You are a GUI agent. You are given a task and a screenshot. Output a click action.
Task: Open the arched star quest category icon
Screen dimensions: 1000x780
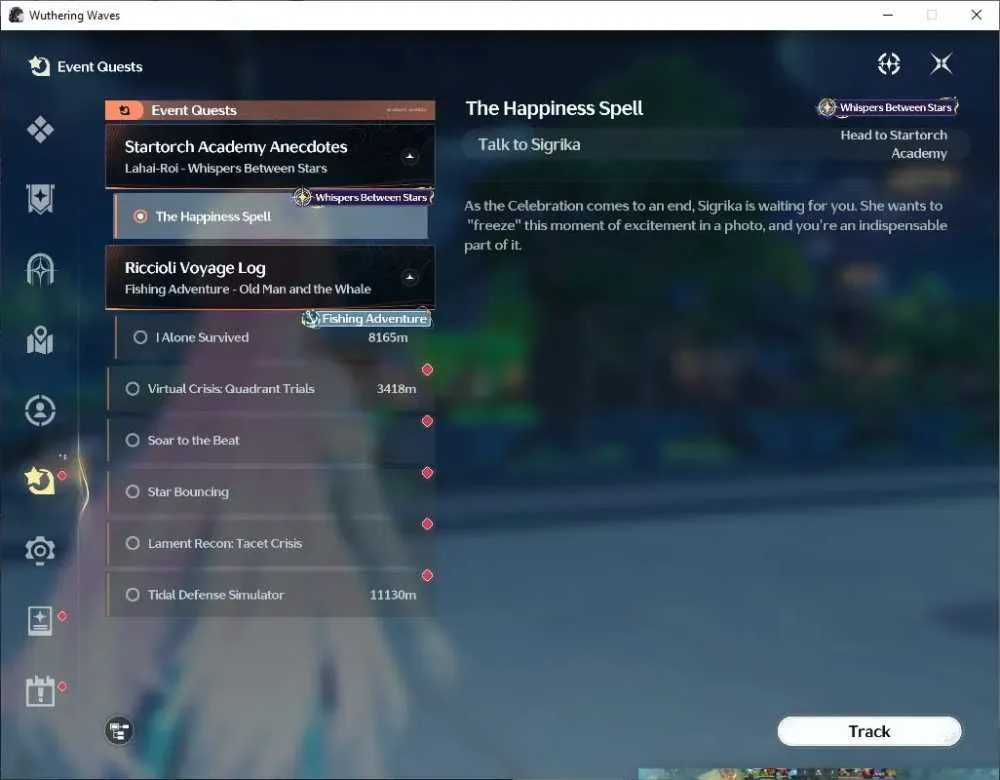(x=40, y=269)
